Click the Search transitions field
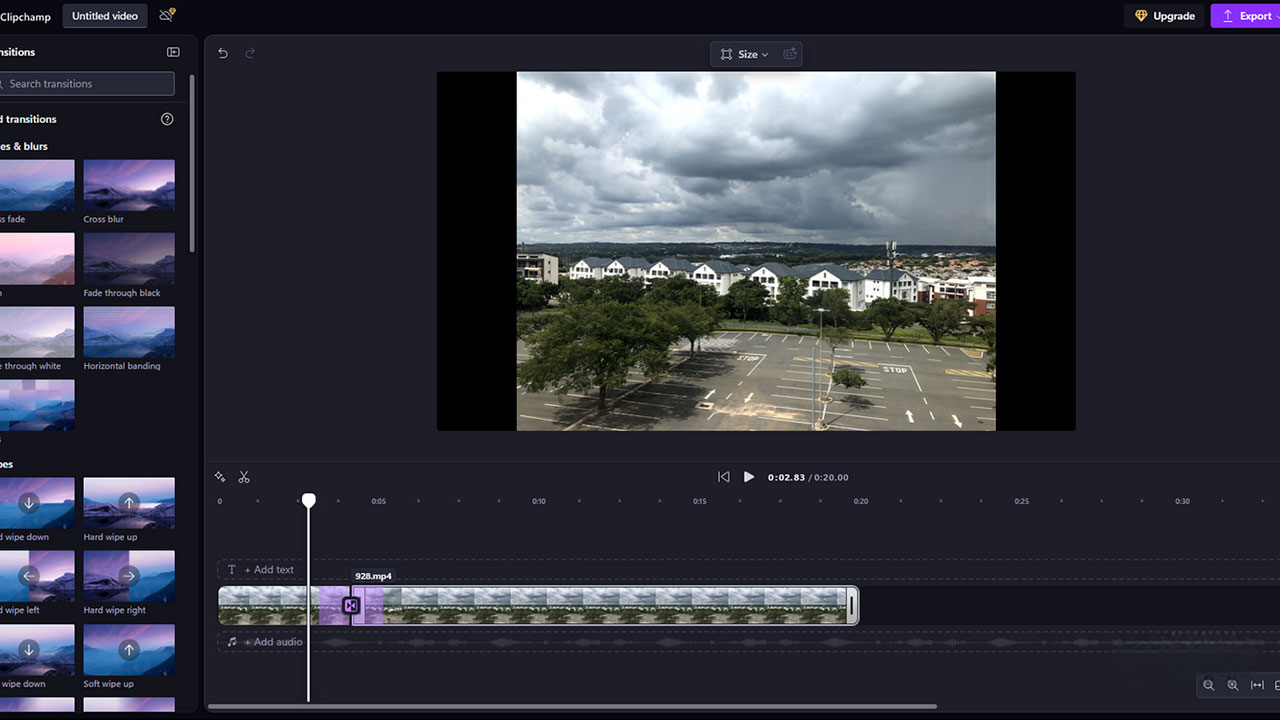The height and width of the screenshot is (720, 1280). click(85, 84)
